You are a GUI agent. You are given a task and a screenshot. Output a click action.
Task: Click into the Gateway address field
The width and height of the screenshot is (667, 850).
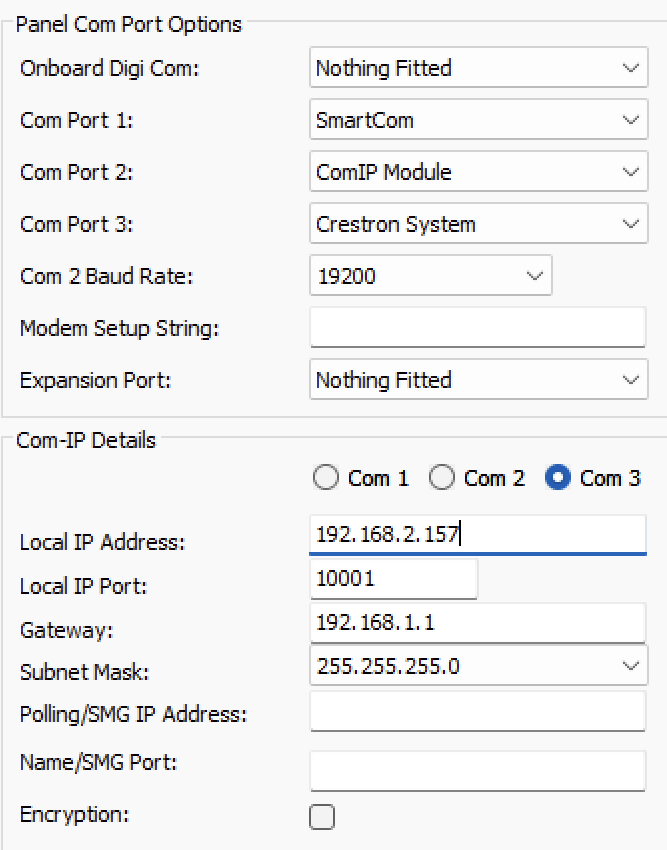pos(477,623)
